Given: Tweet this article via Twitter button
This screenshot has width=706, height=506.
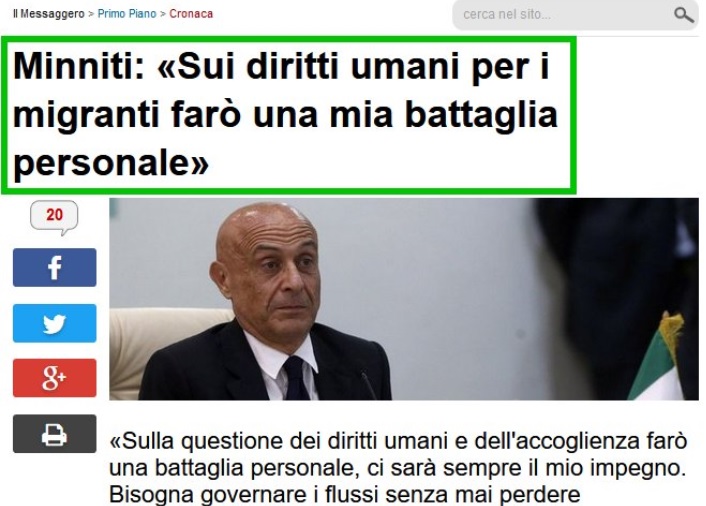Looking at the screenshot, I should [x=54, y=323].
